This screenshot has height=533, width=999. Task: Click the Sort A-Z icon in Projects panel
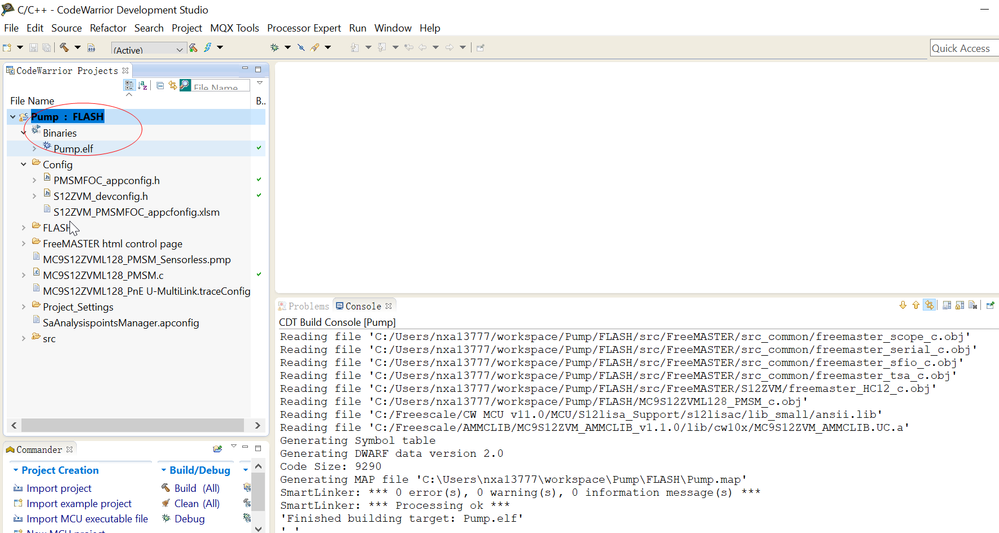click(143, 85)
